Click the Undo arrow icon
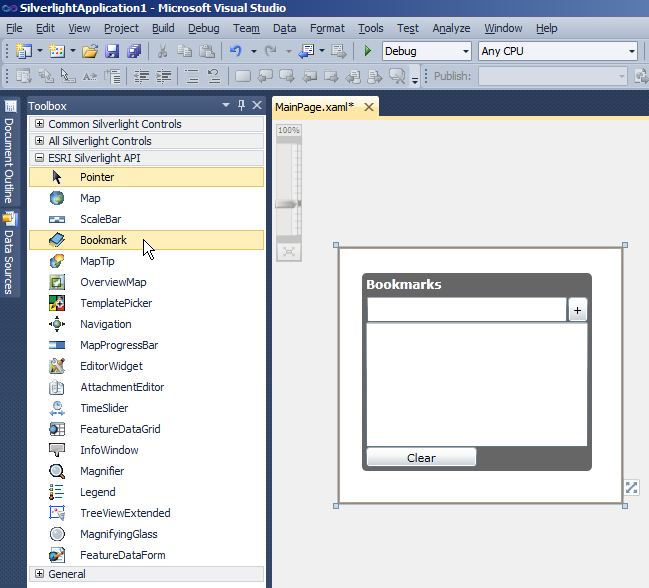649x588 pixels. (236, 51)
